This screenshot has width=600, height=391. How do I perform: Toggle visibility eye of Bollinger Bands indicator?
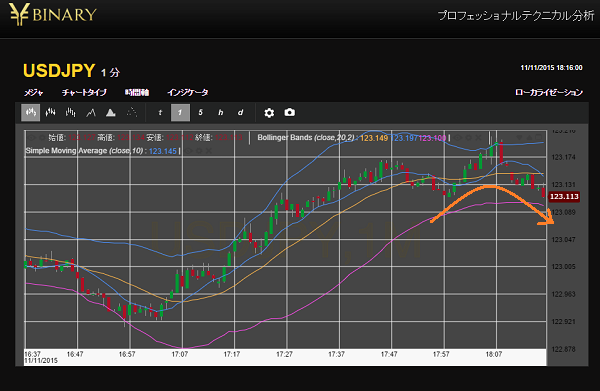tap(458, 137)
